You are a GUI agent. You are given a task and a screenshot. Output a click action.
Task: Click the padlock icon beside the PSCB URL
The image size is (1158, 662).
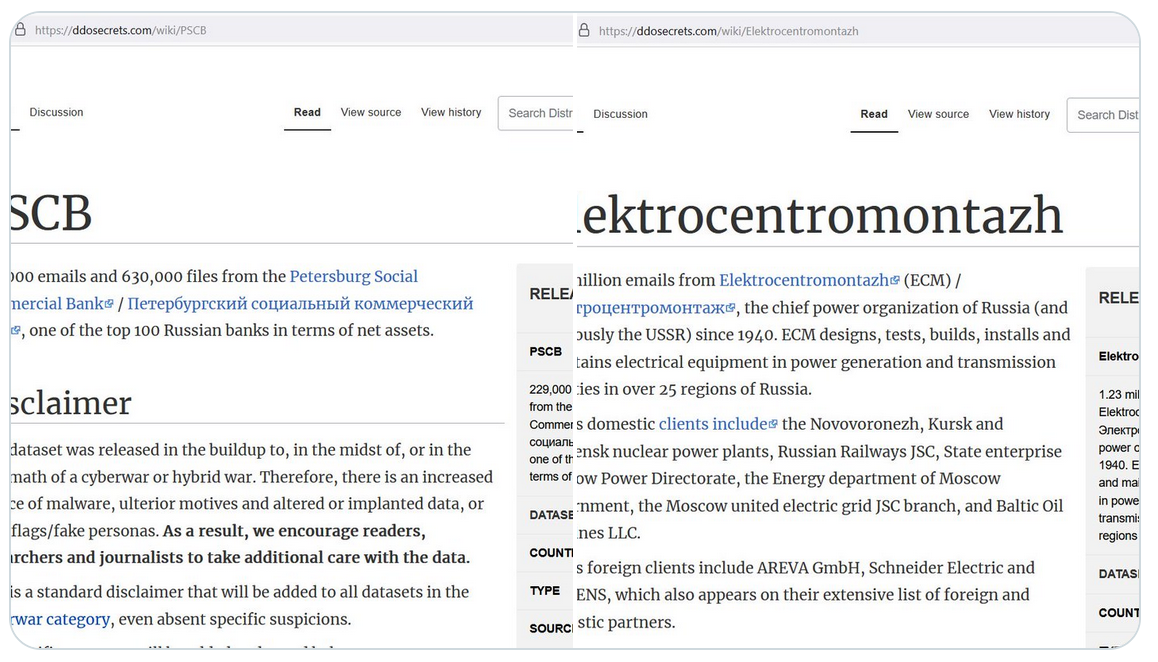click(x=20, y=30)
